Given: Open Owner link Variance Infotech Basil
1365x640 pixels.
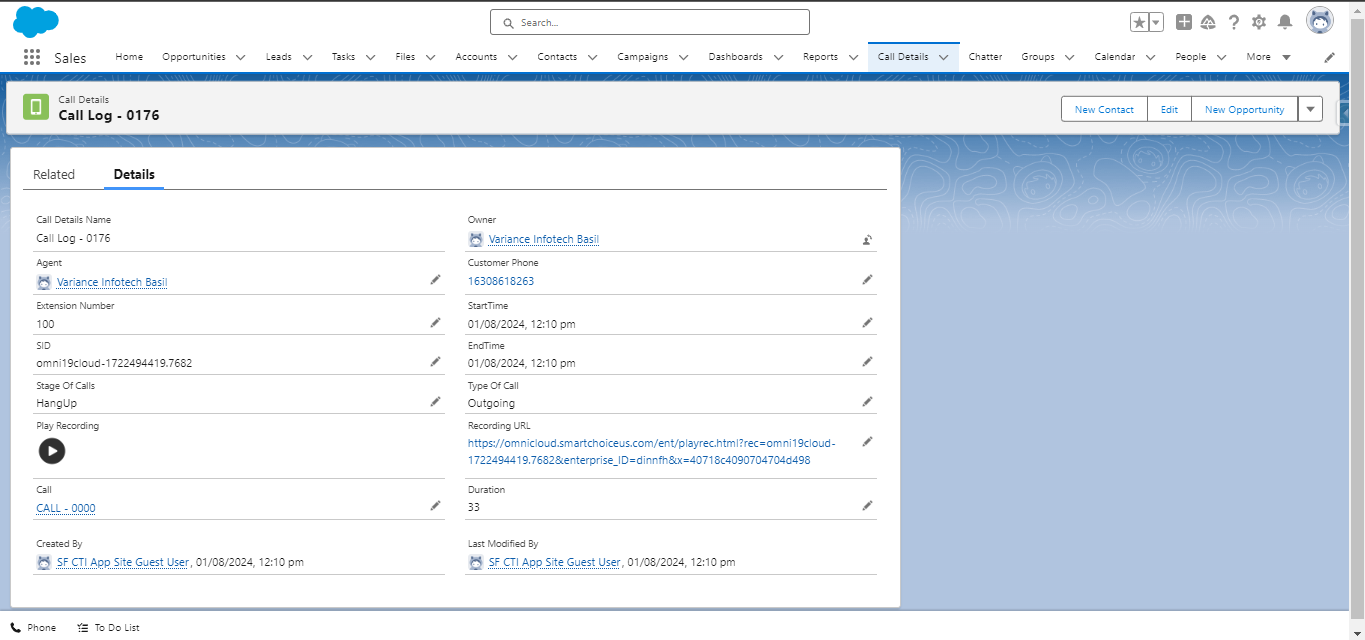Looking at the screenshot, I should 544,240.
